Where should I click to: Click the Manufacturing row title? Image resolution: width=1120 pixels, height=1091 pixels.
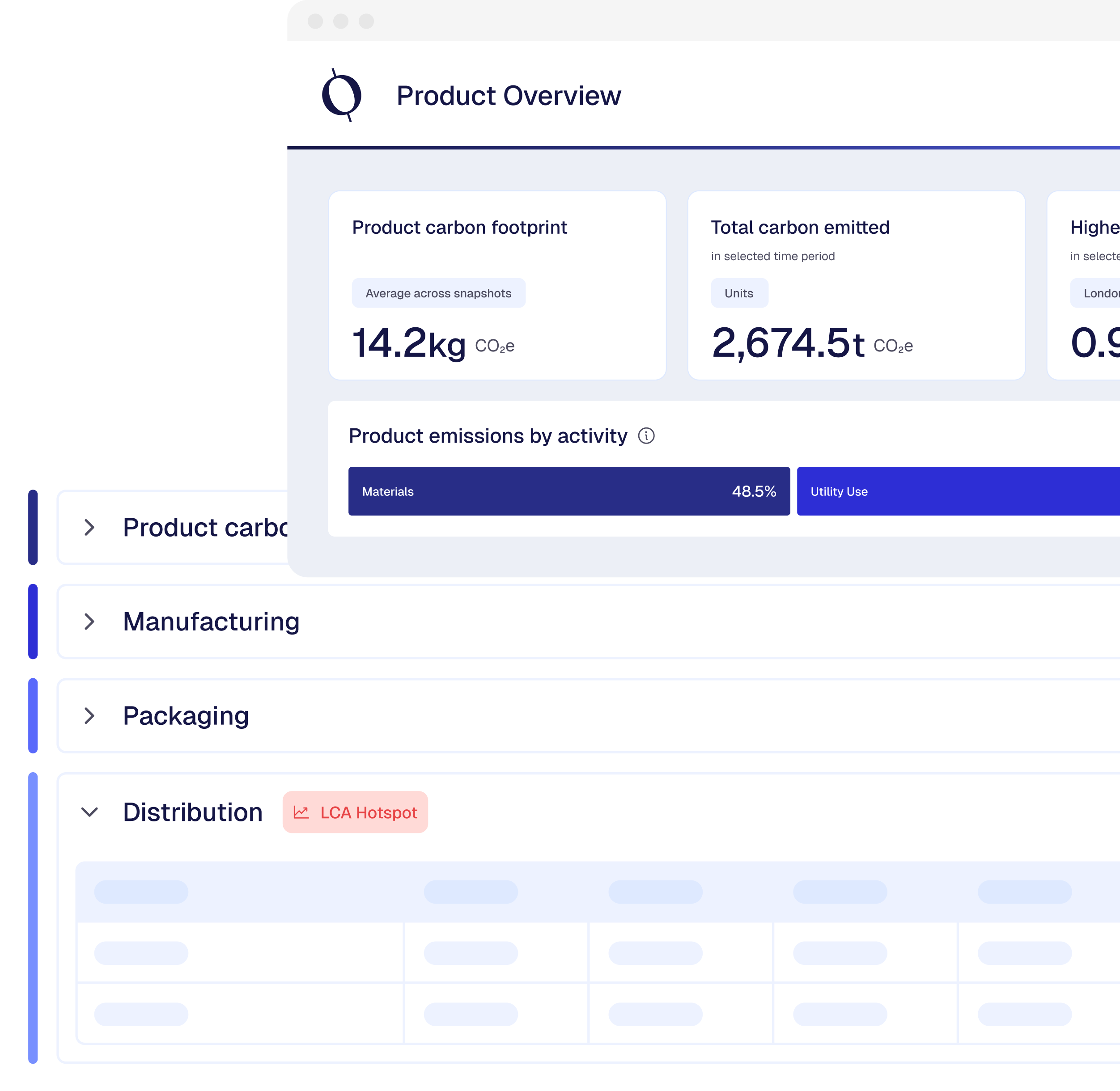click(211, 622)
